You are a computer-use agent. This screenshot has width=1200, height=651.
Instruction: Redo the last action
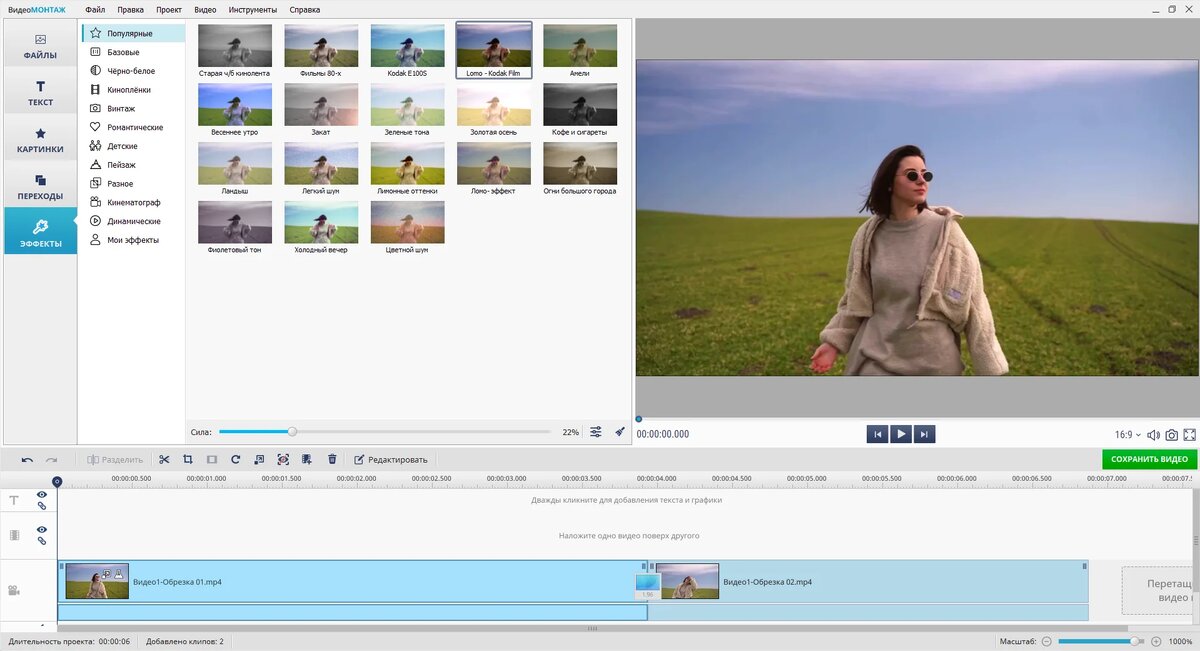[51, 460]
